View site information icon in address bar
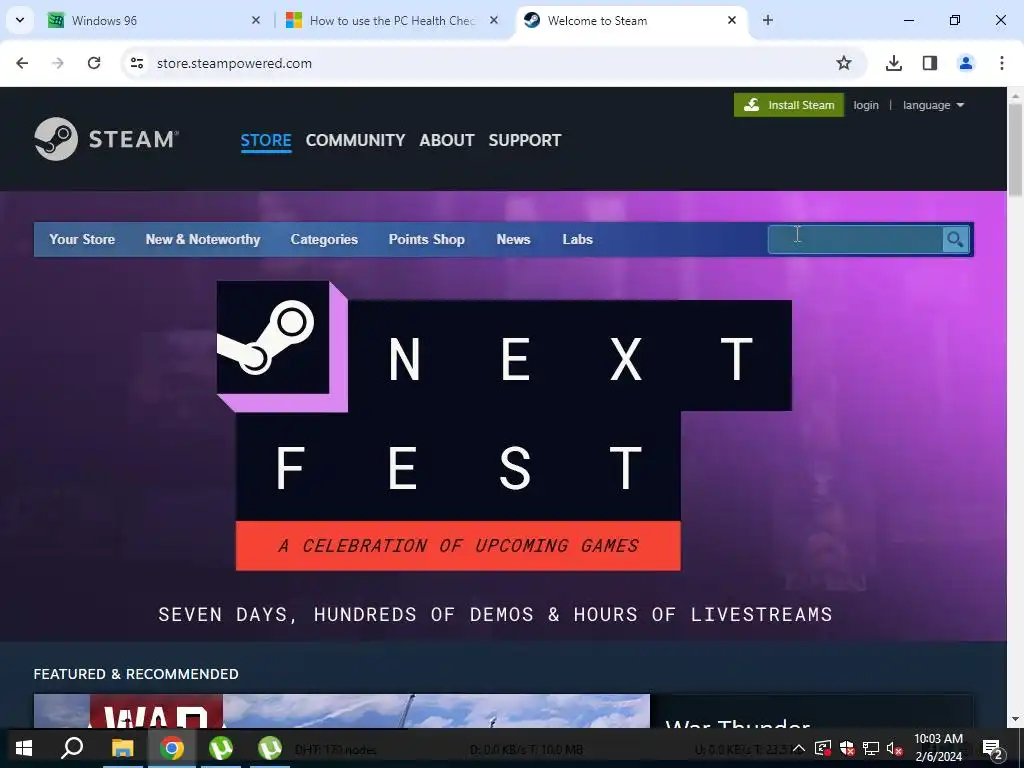 coord(136,63)
